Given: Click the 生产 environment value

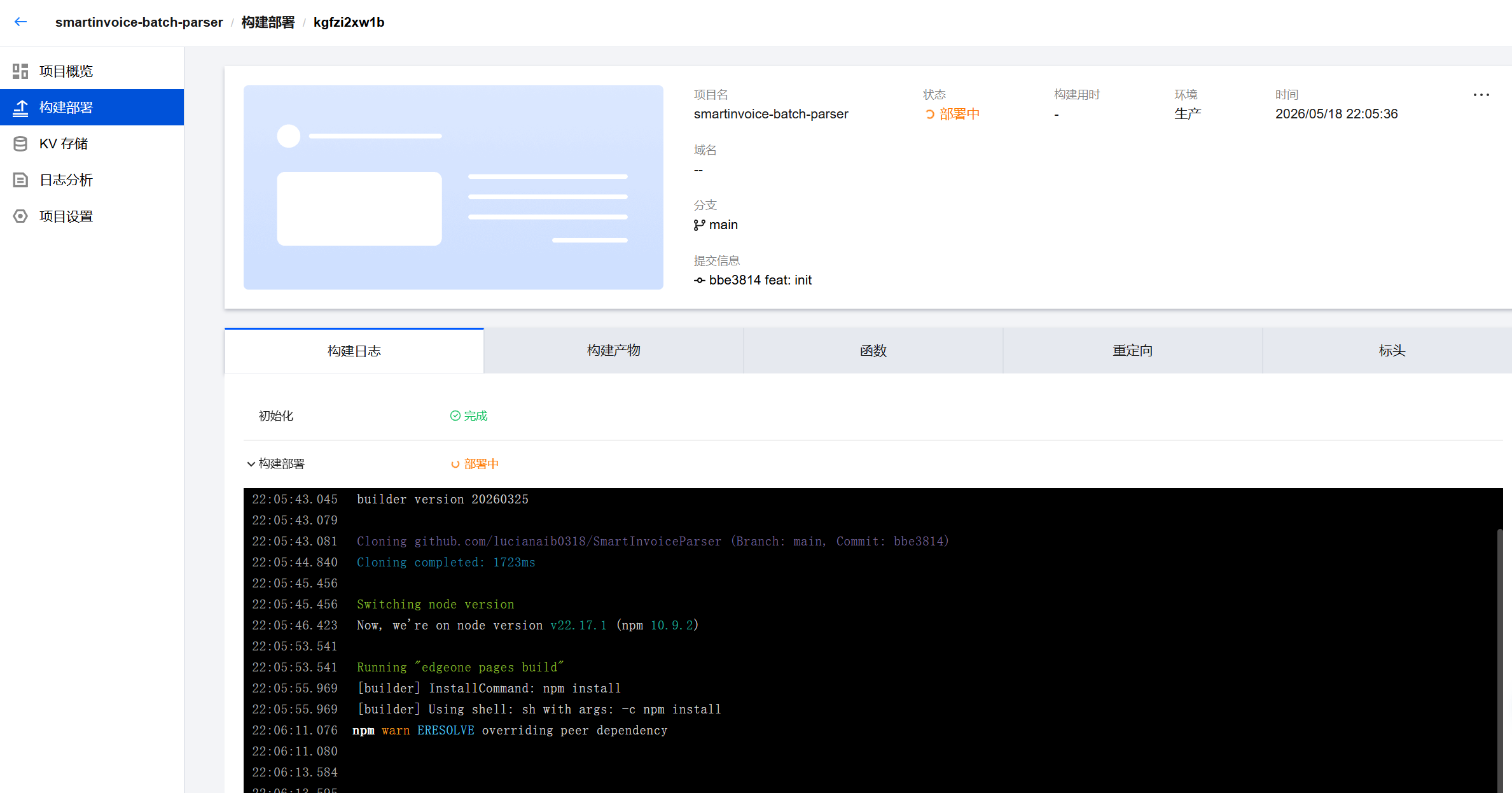Looking at the screenshot, I should click(1188, 115).
